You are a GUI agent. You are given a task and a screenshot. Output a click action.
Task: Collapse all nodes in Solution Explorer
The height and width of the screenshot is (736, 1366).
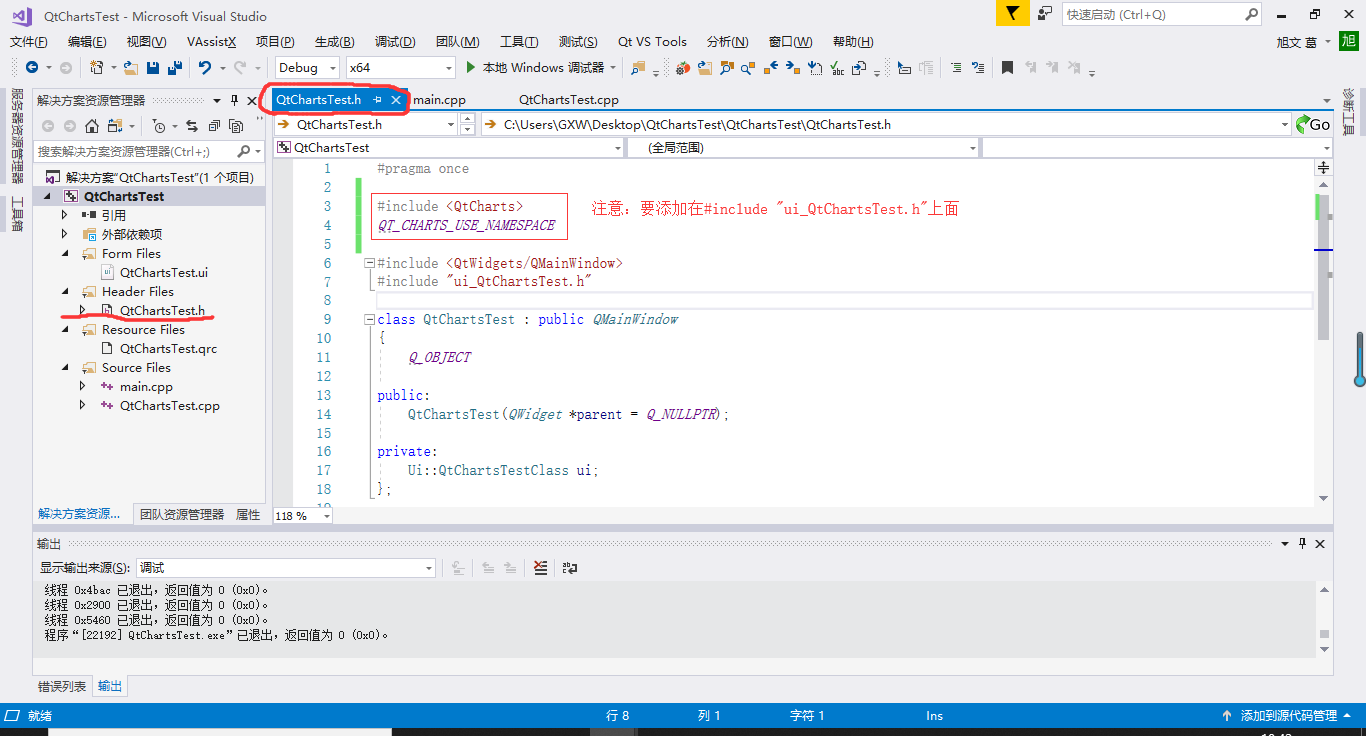point(214,127)
